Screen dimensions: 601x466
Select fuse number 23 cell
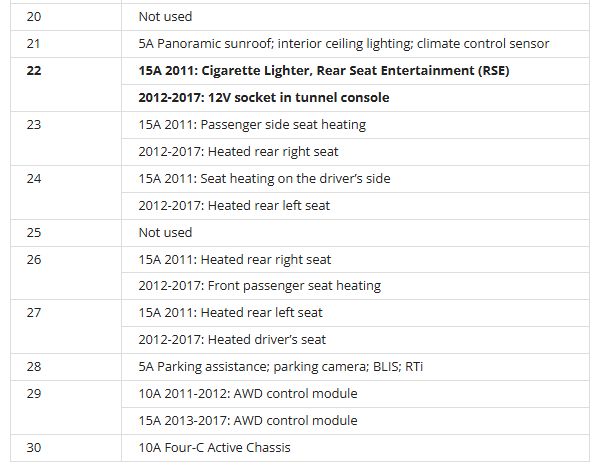34,125
